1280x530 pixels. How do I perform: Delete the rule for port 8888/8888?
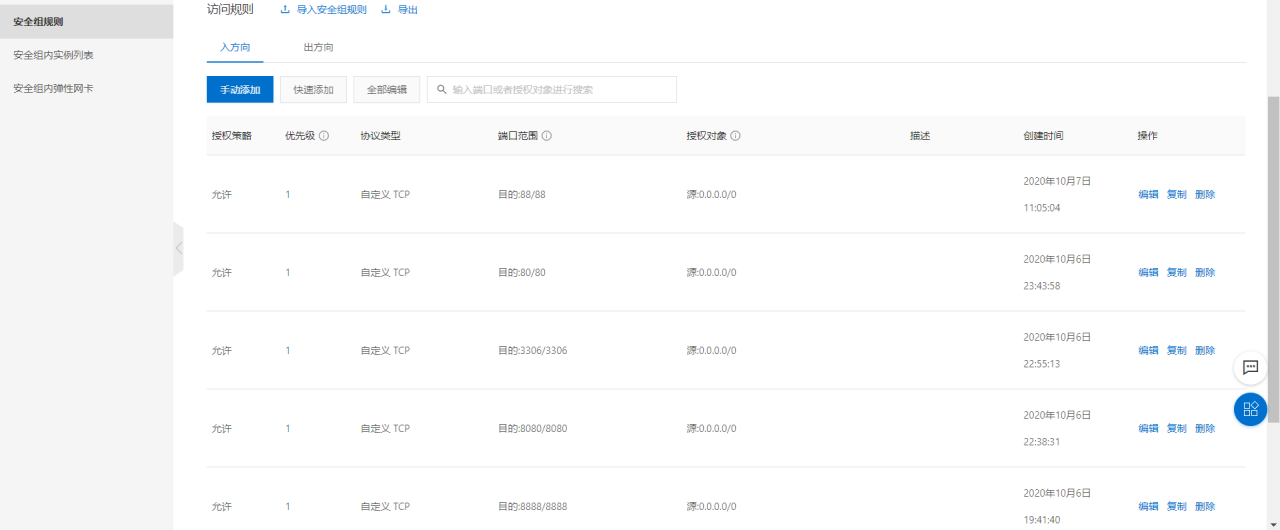point(1205,507)
